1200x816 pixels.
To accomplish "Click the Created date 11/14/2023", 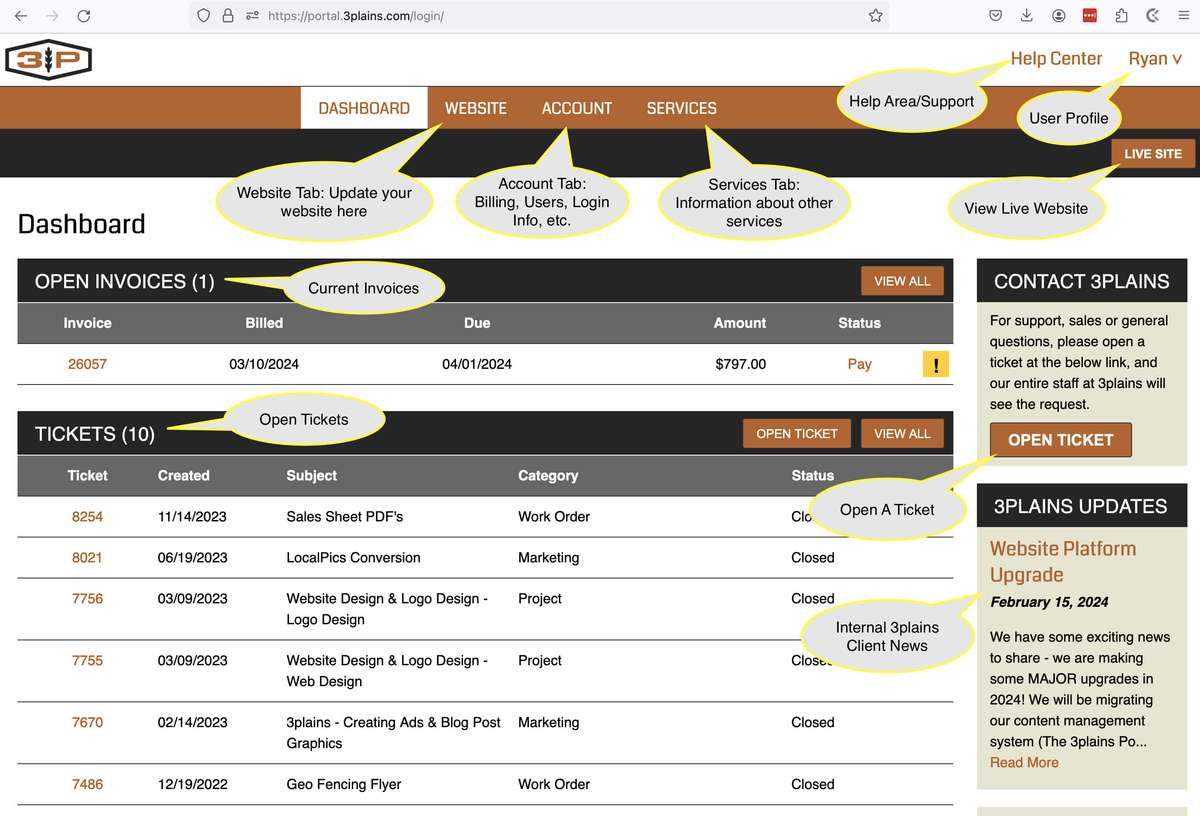I will tap(192, 517).
